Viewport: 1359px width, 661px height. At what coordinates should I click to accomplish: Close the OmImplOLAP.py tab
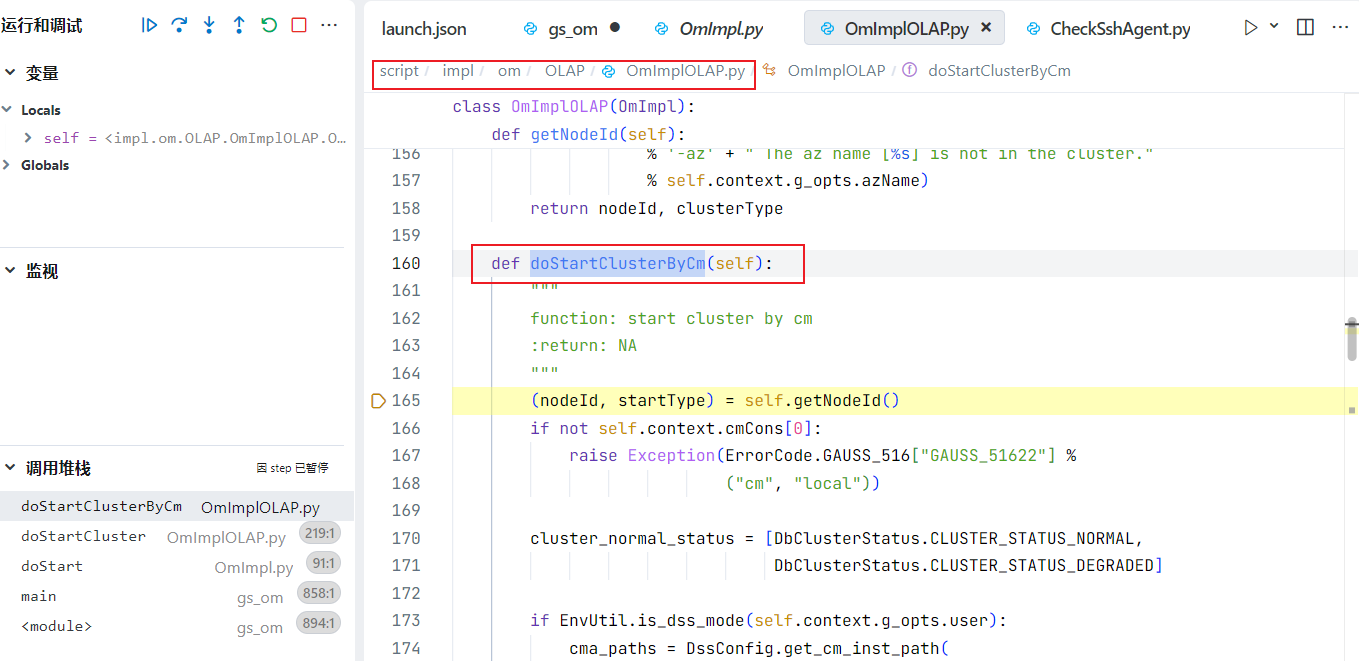[x=986, y=29]
